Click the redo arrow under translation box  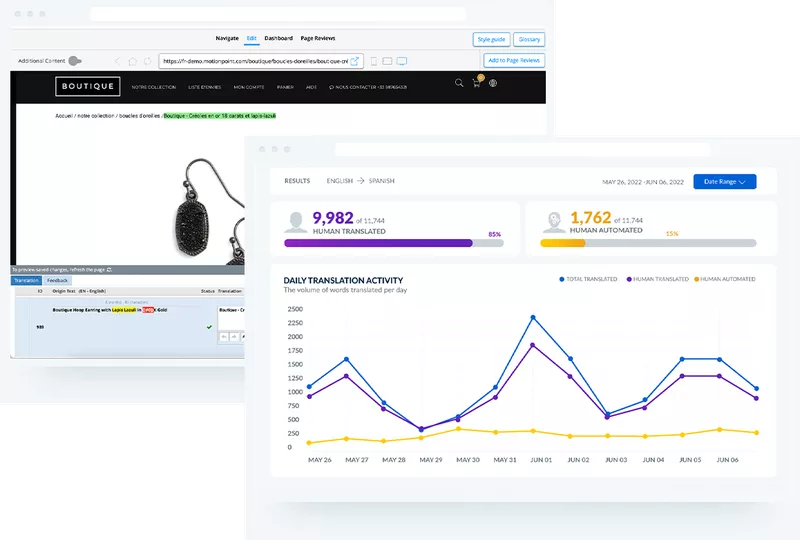click(234, 337)
